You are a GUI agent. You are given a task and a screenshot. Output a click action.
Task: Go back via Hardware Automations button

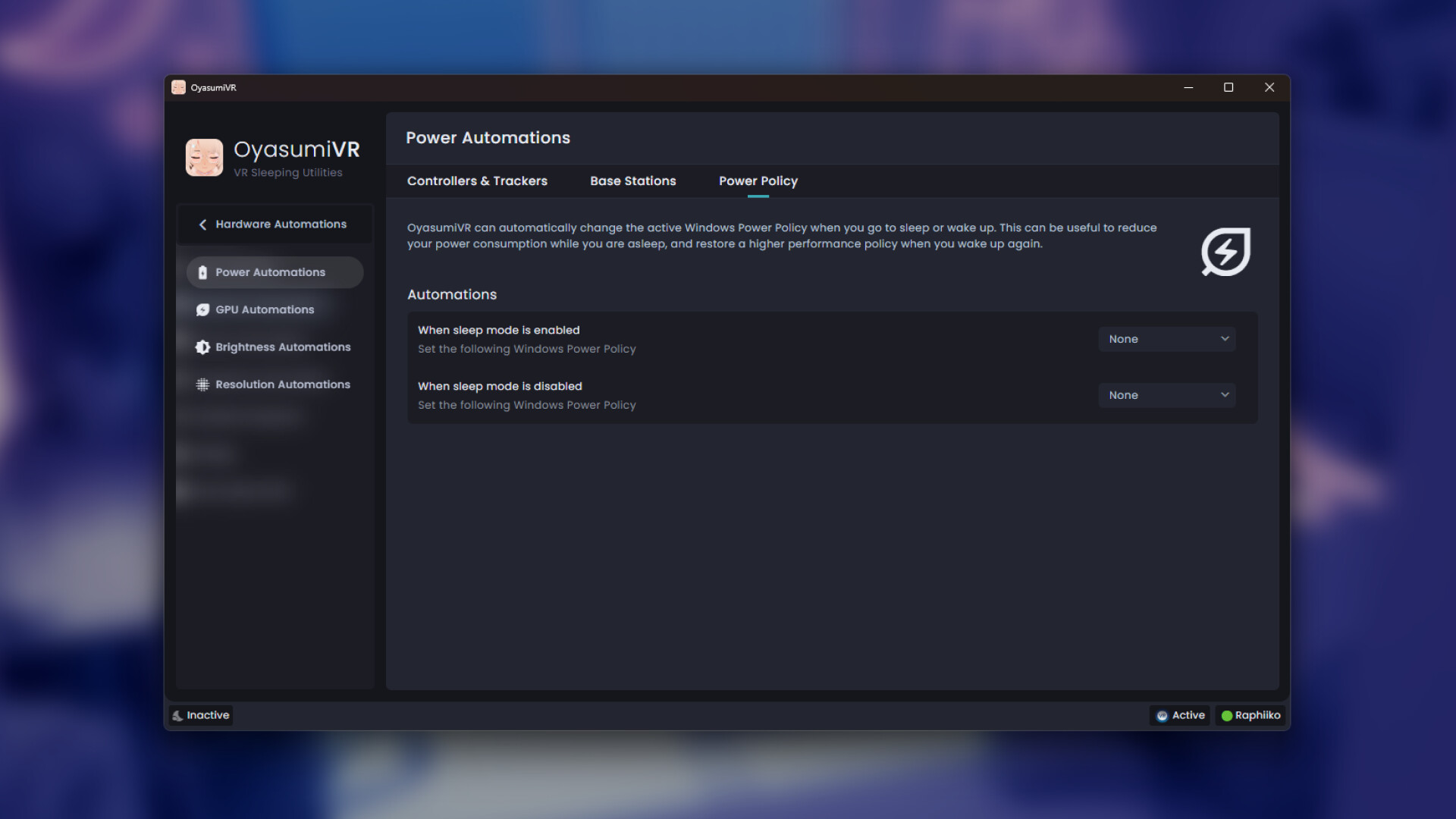click(x=275, y=224)
